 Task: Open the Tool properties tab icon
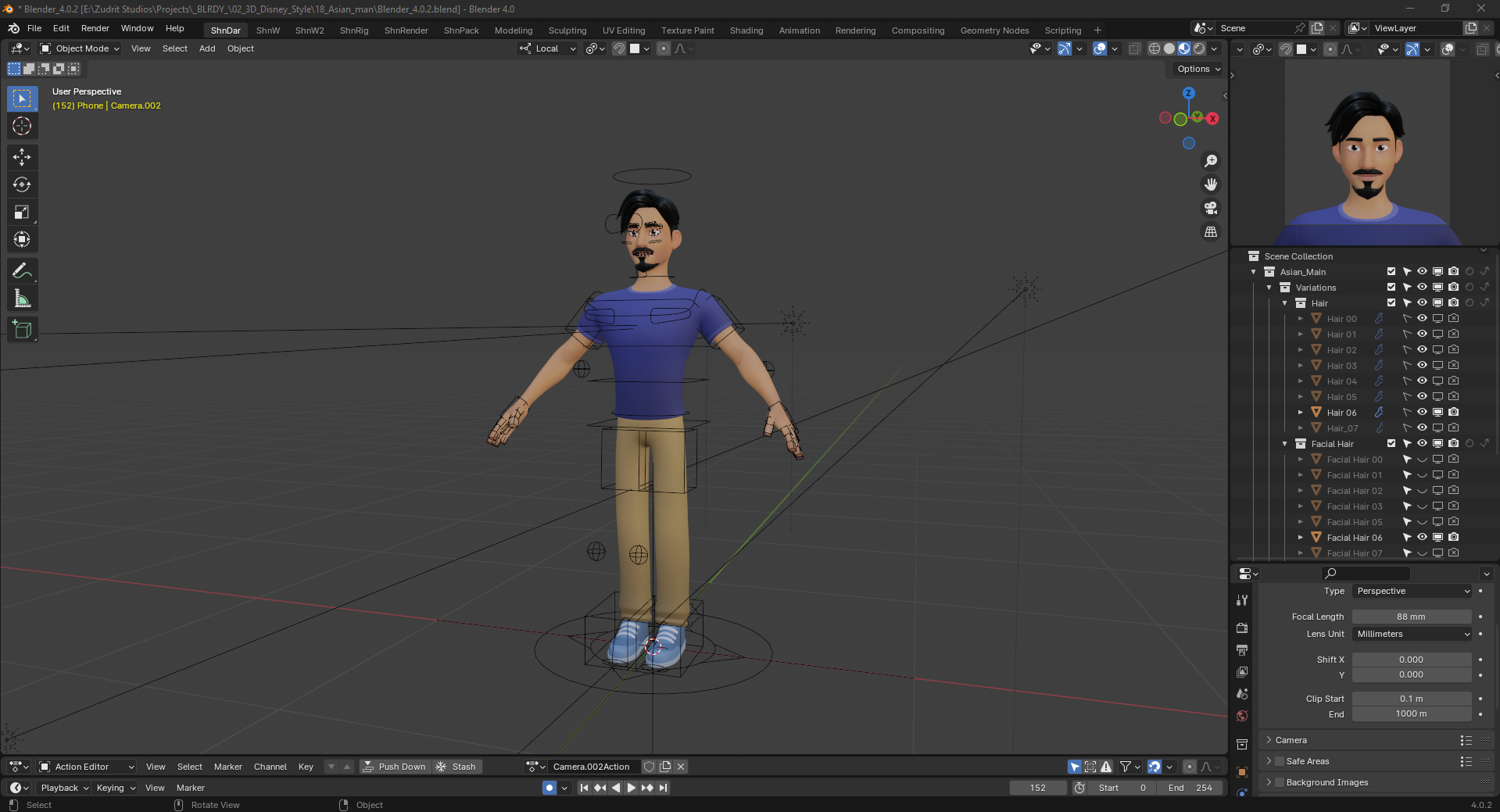pyautogui.click(x=1242, y=600)
